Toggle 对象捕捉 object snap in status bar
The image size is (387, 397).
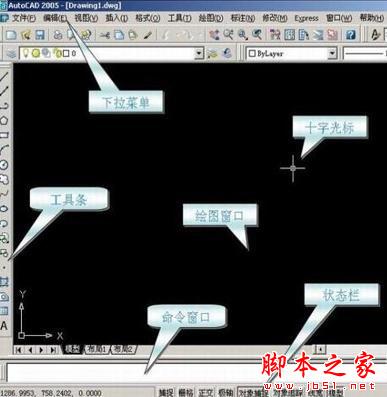[253, 392]
